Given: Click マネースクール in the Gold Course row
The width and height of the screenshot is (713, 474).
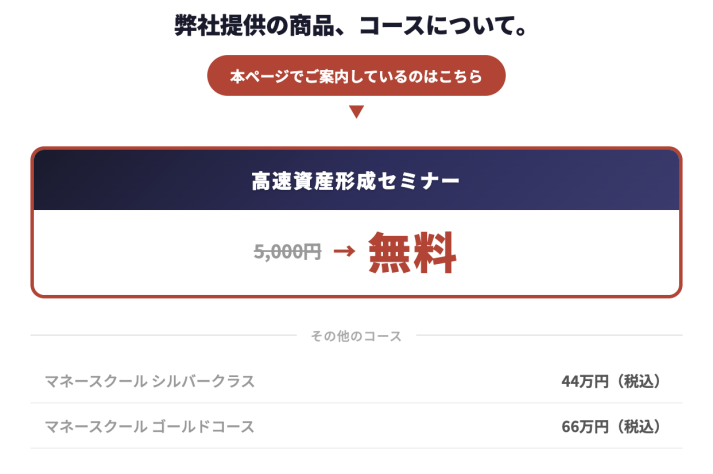Looking at the screenshot, I should [x=96, y=427].
